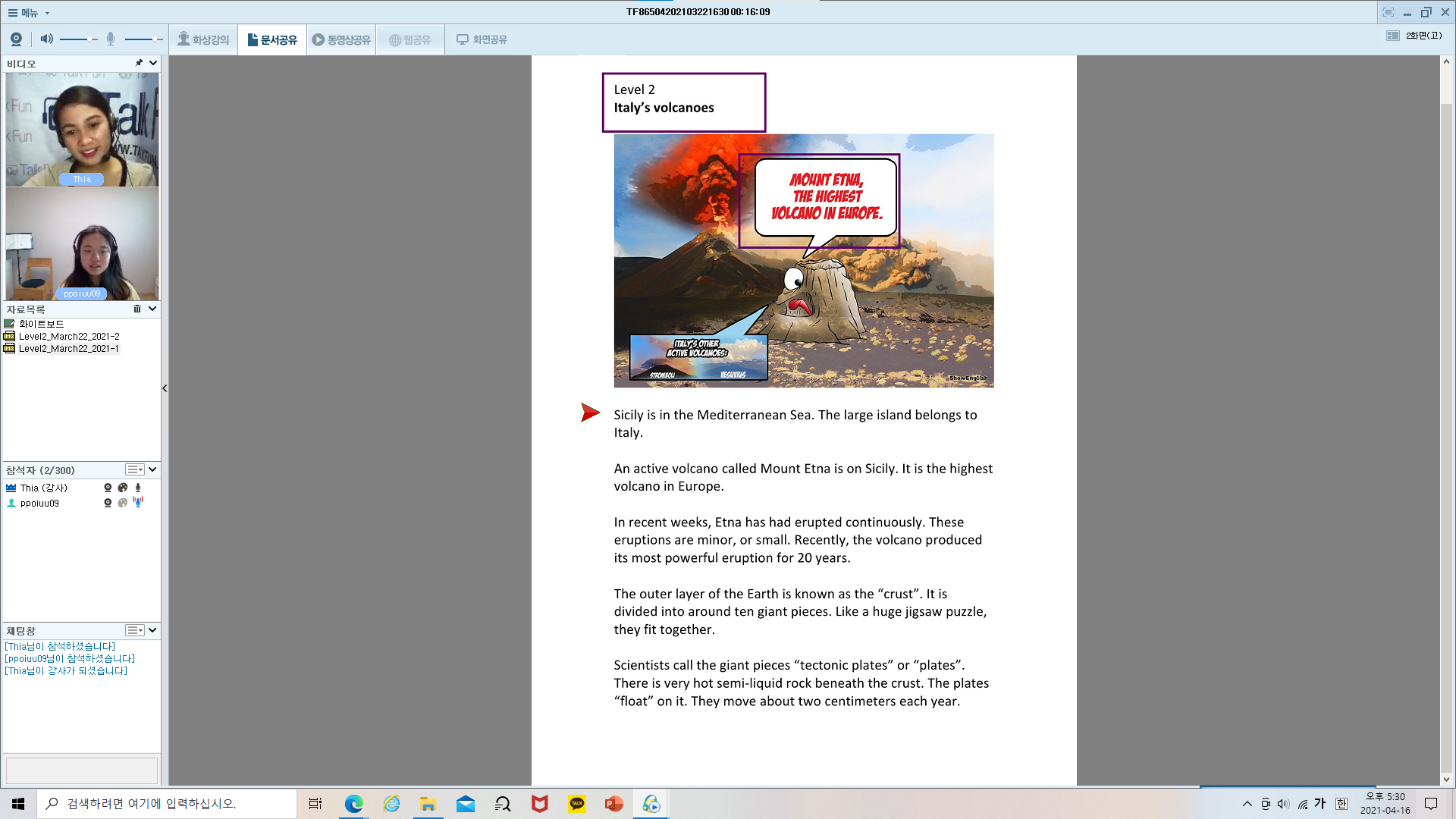
Task: Click the microphone icon in toolbar
Action: coord(111,39)
